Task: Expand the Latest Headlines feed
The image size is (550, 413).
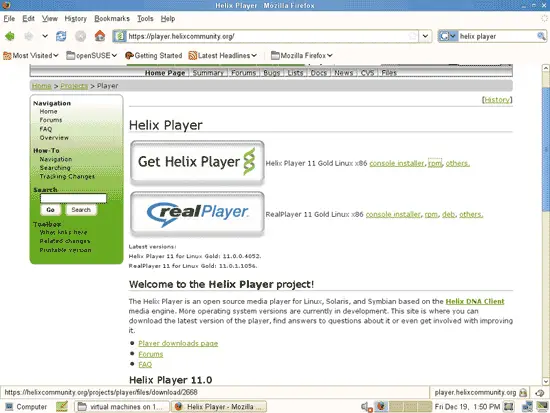Action: click(x=223, y=55)
